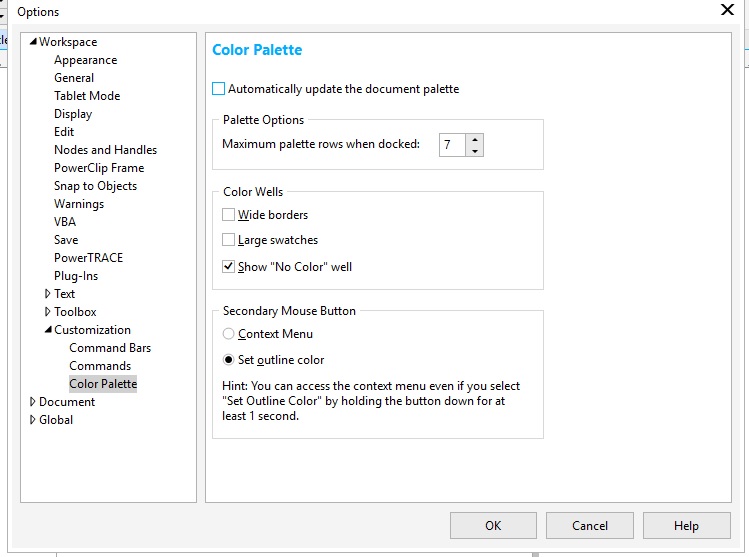
Task: Decrease maximum palette rows with down arrow
Action: 474,151
